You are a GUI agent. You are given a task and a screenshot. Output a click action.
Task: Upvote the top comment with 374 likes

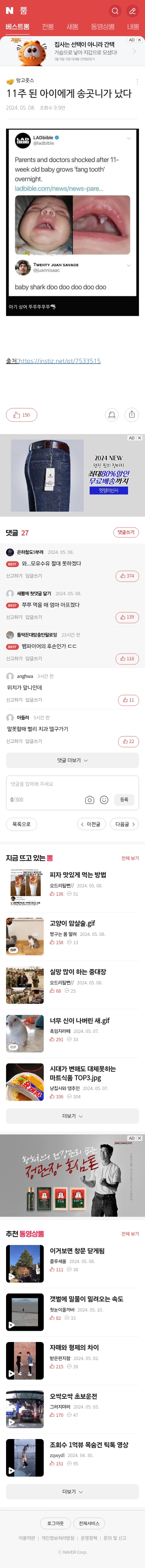[127, 576]
